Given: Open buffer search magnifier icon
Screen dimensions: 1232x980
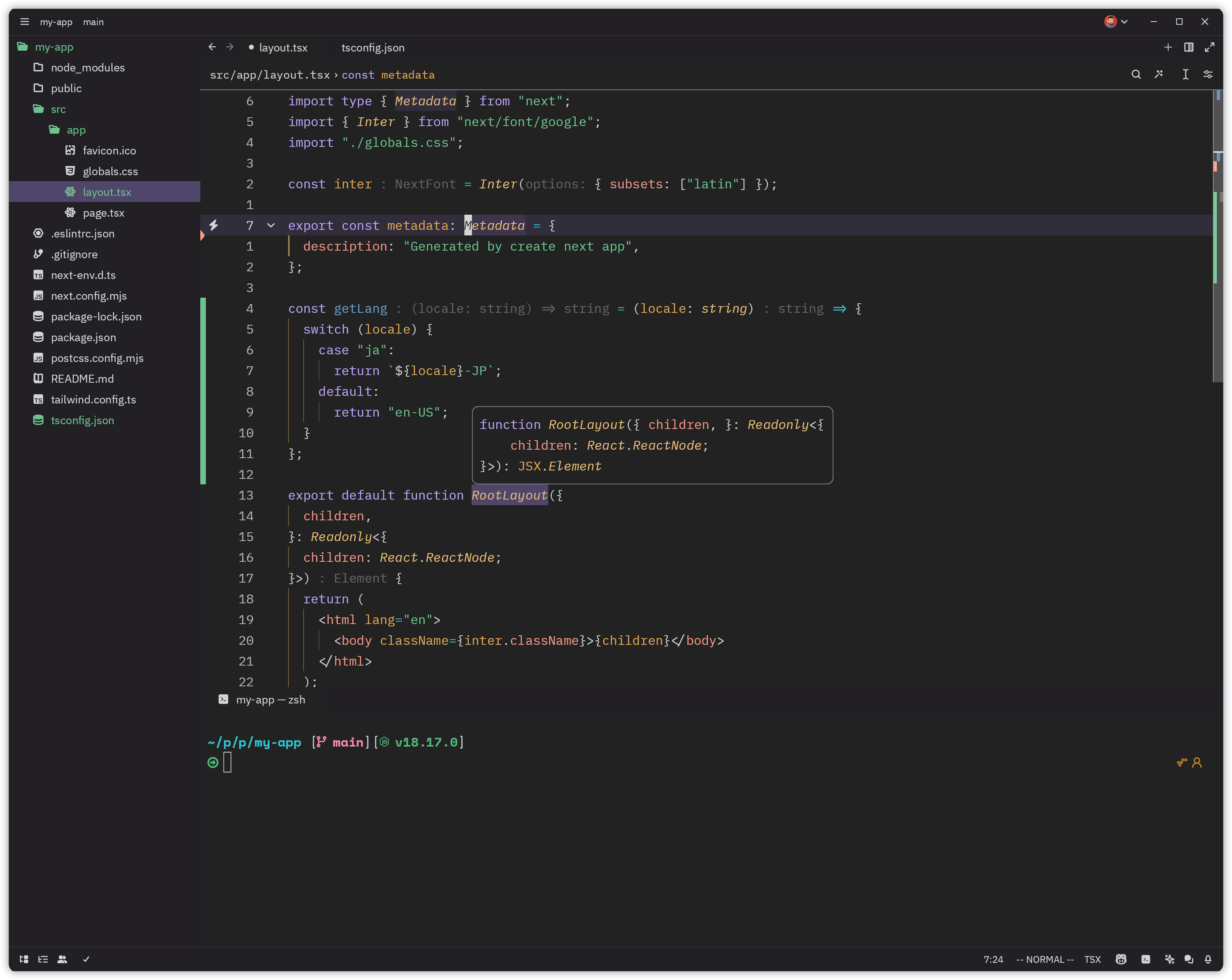Looking at the screenshot, I should point(1136,74).
